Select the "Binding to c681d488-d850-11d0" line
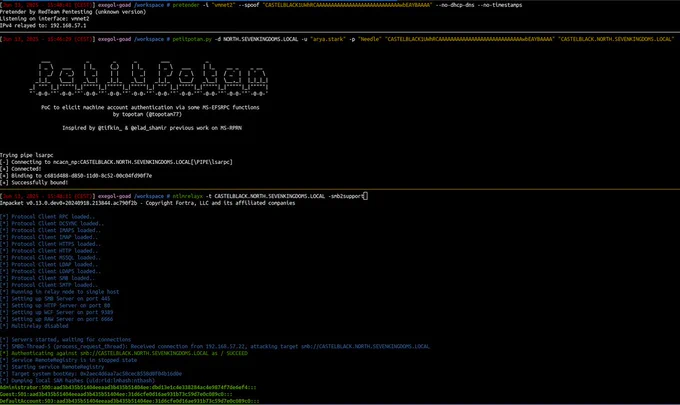This screenshot has width=680, height=405. click(x=76, y=176)
